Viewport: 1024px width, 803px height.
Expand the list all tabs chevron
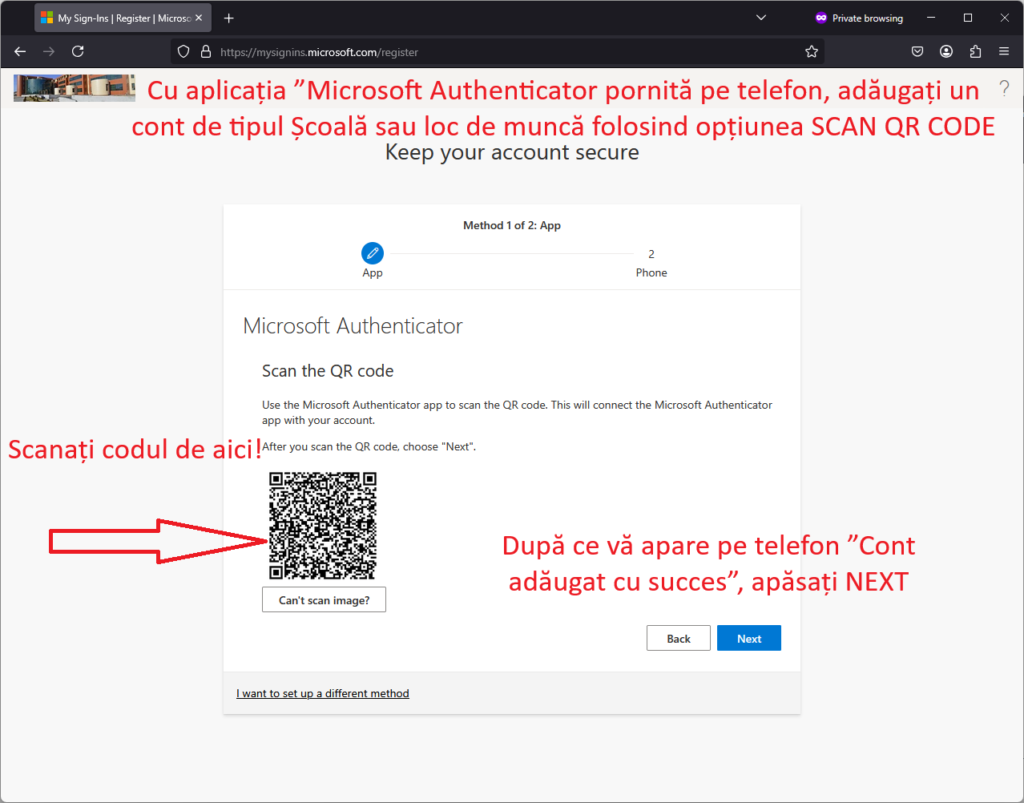tap(761, 18)
